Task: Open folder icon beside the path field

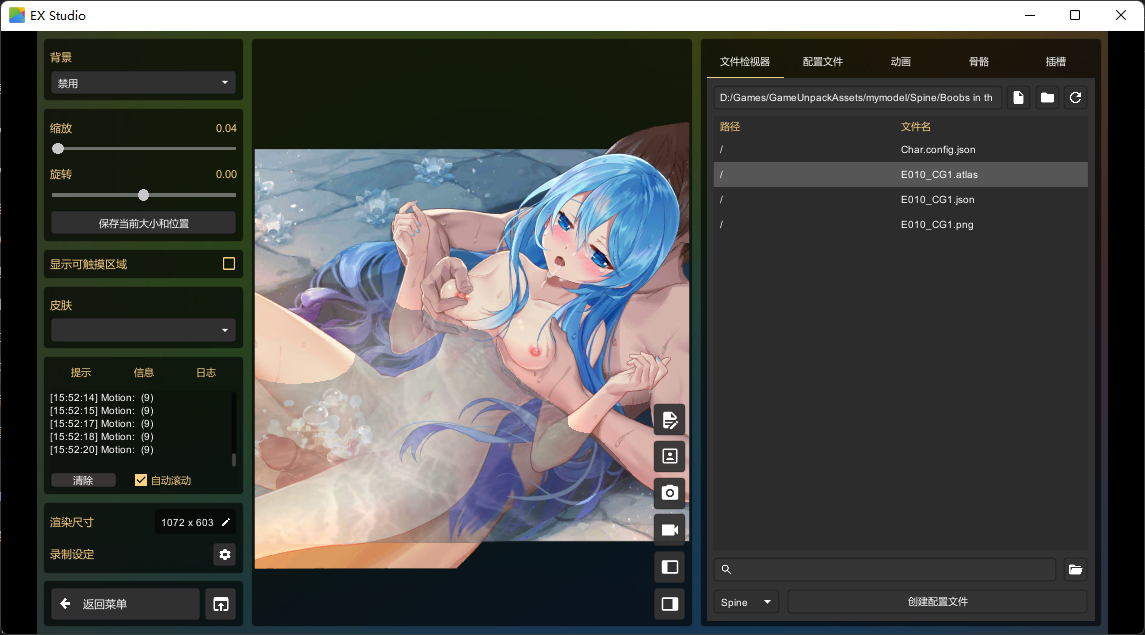Action: pyautogui.click(x=1047, y=98)
